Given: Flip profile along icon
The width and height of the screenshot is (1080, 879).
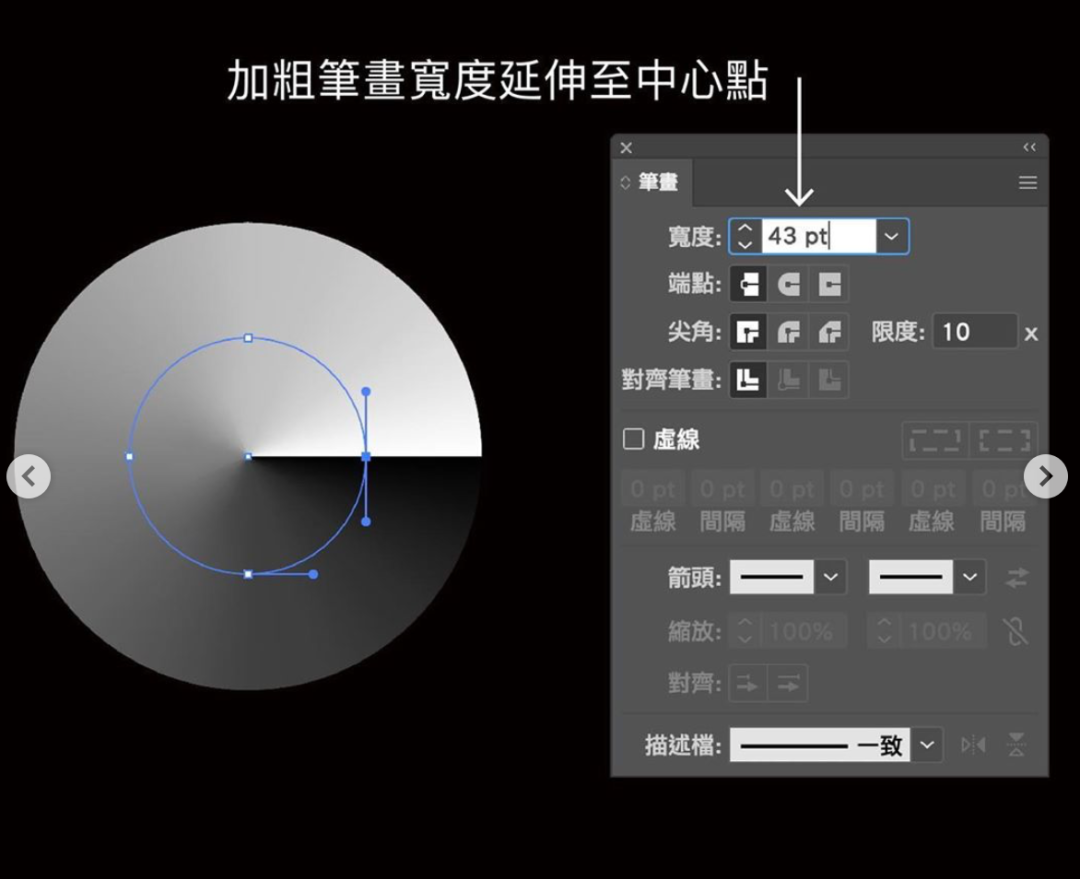Looking at the screenshot, I should 973,745.
